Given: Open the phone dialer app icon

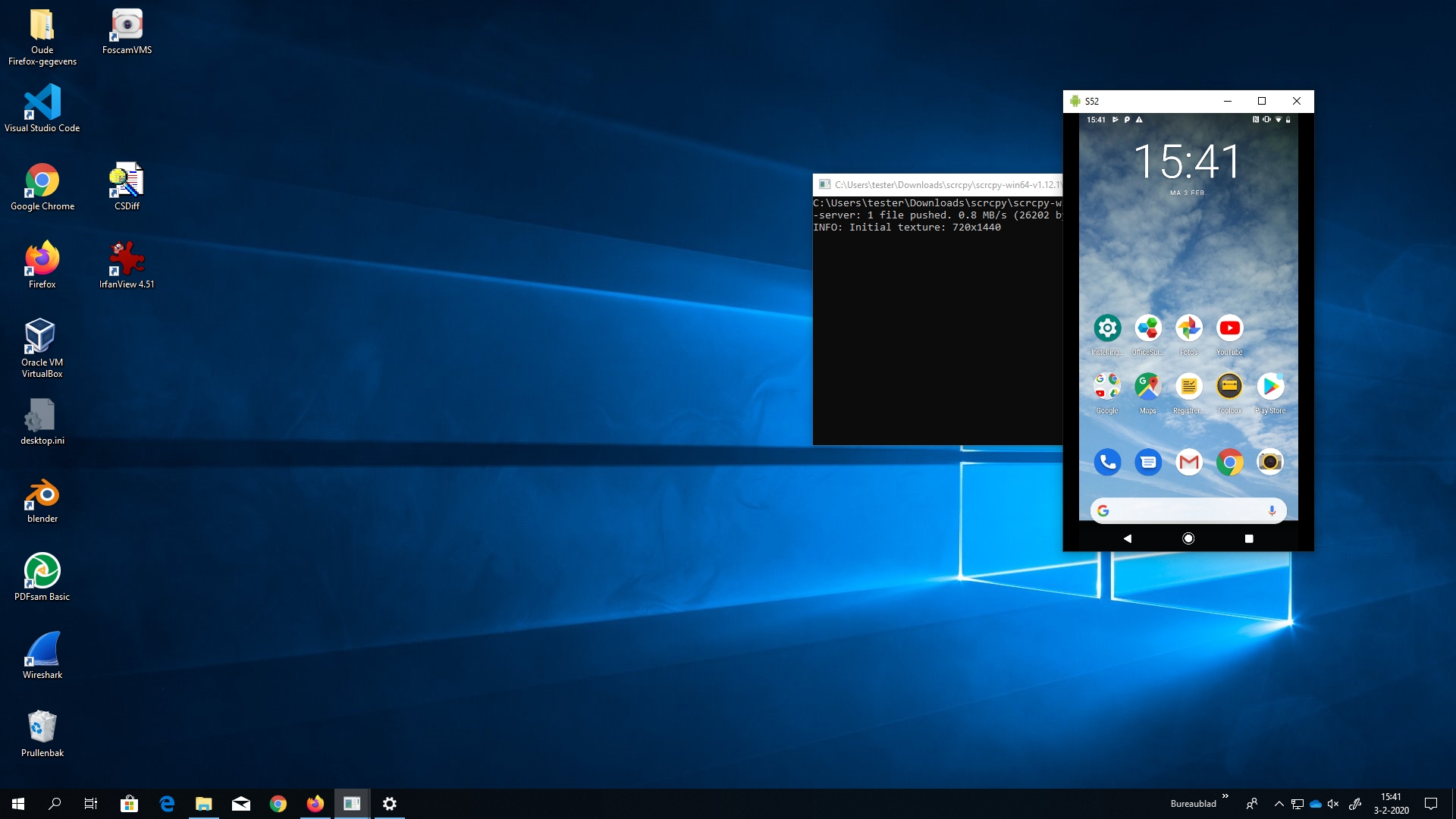Looking at the screenshot, I should [x=1107, y=462].
